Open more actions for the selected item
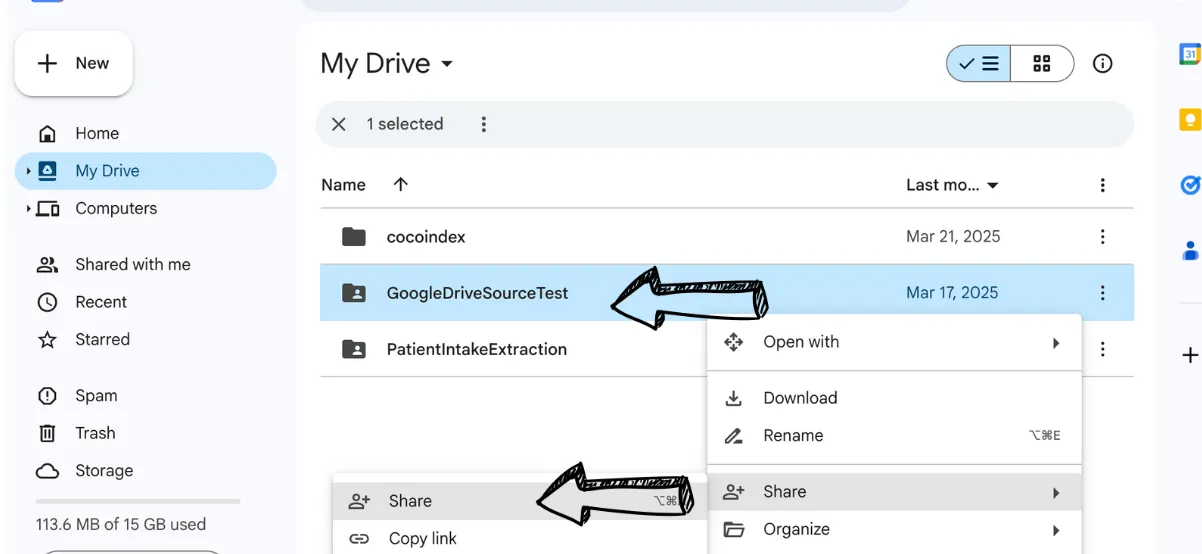 (x=483, y=124)
